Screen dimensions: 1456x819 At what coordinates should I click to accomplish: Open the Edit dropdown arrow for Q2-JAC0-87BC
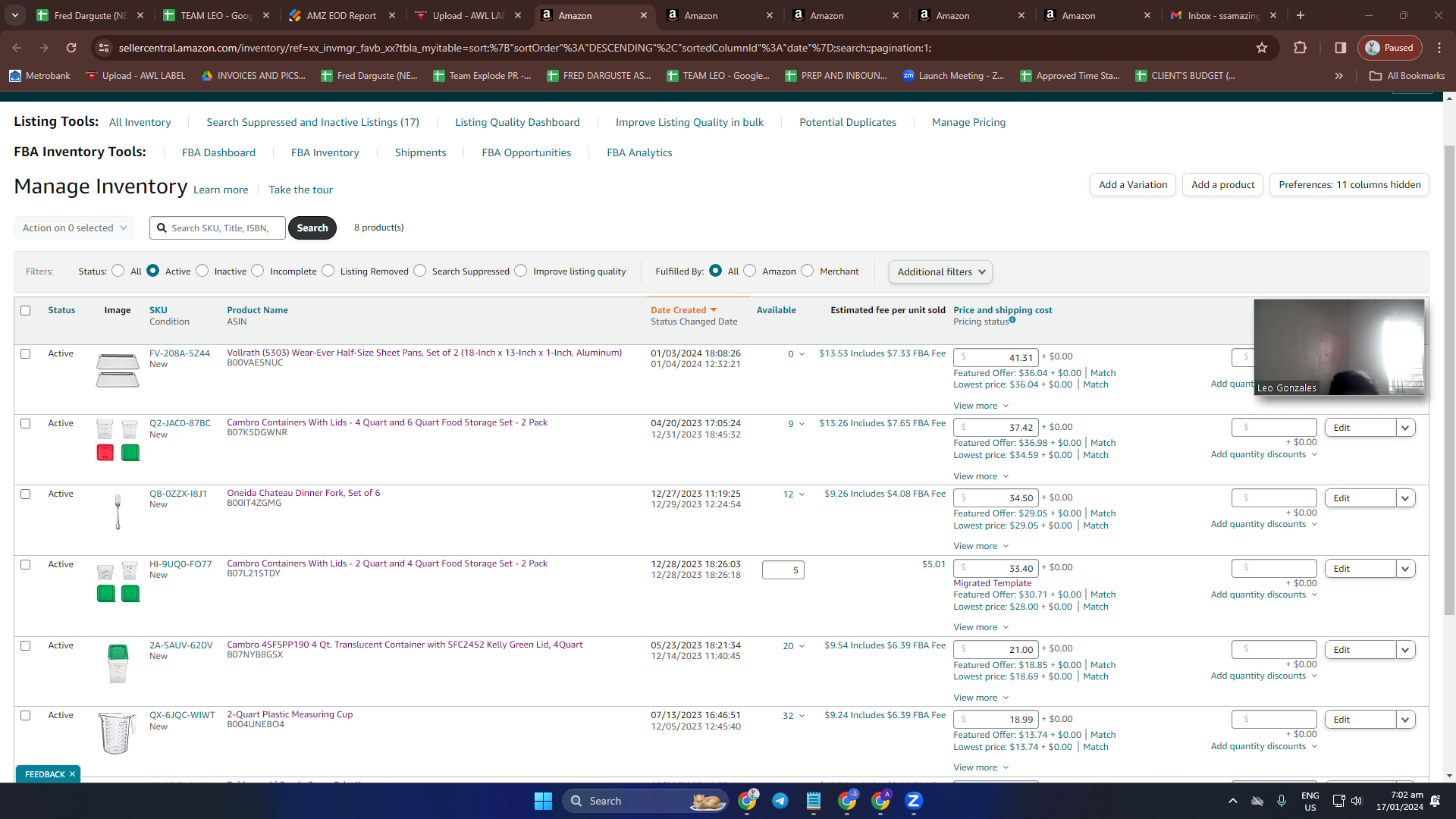coord(1405,428)
